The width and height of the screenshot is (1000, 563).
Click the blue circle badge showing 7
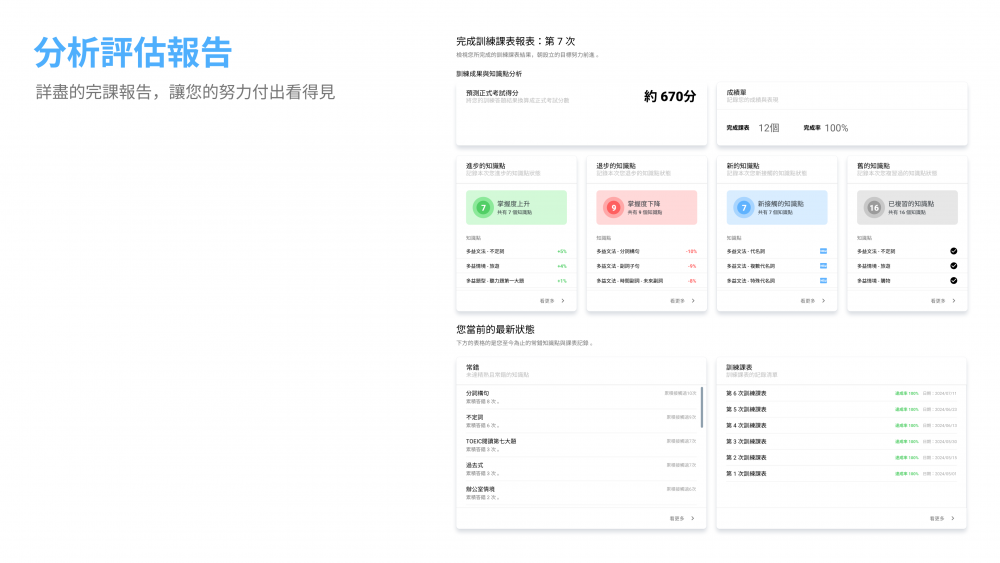(x=743, y=208)
